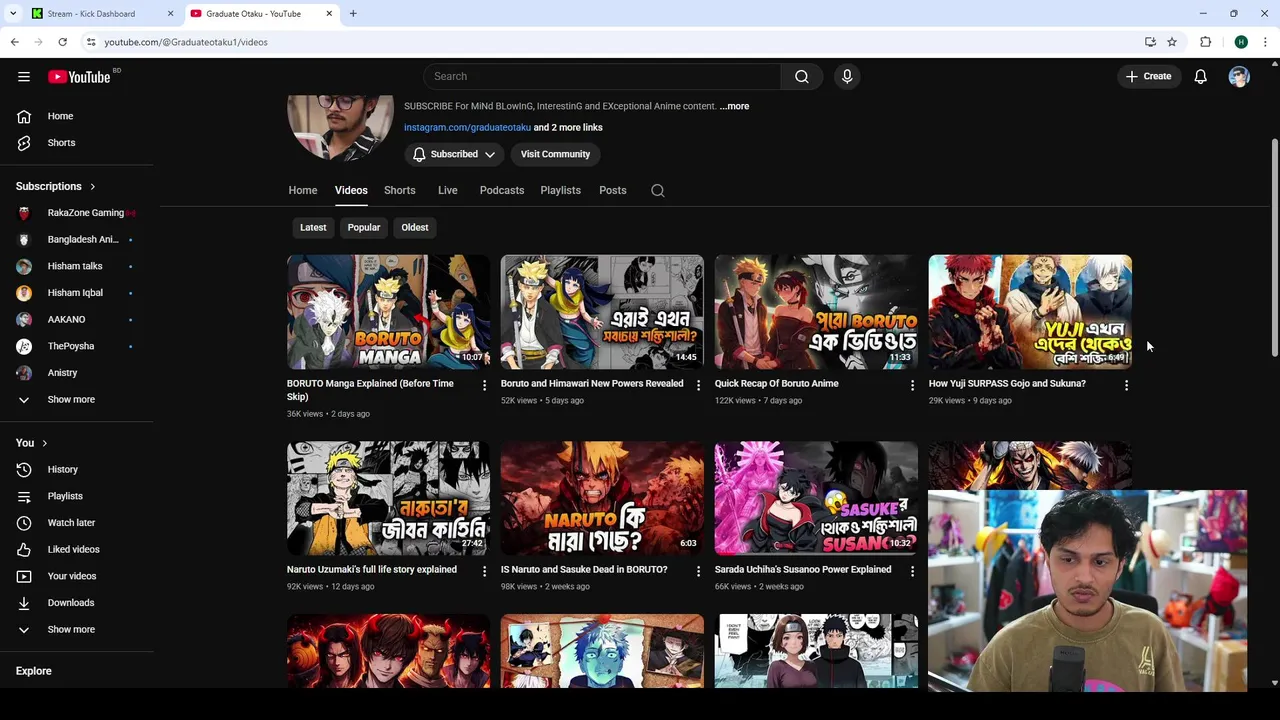Play BORUTO Manga Explained thumbnail
The height and width of the screenshot is (720, 1280).
(x=388, y=312)
